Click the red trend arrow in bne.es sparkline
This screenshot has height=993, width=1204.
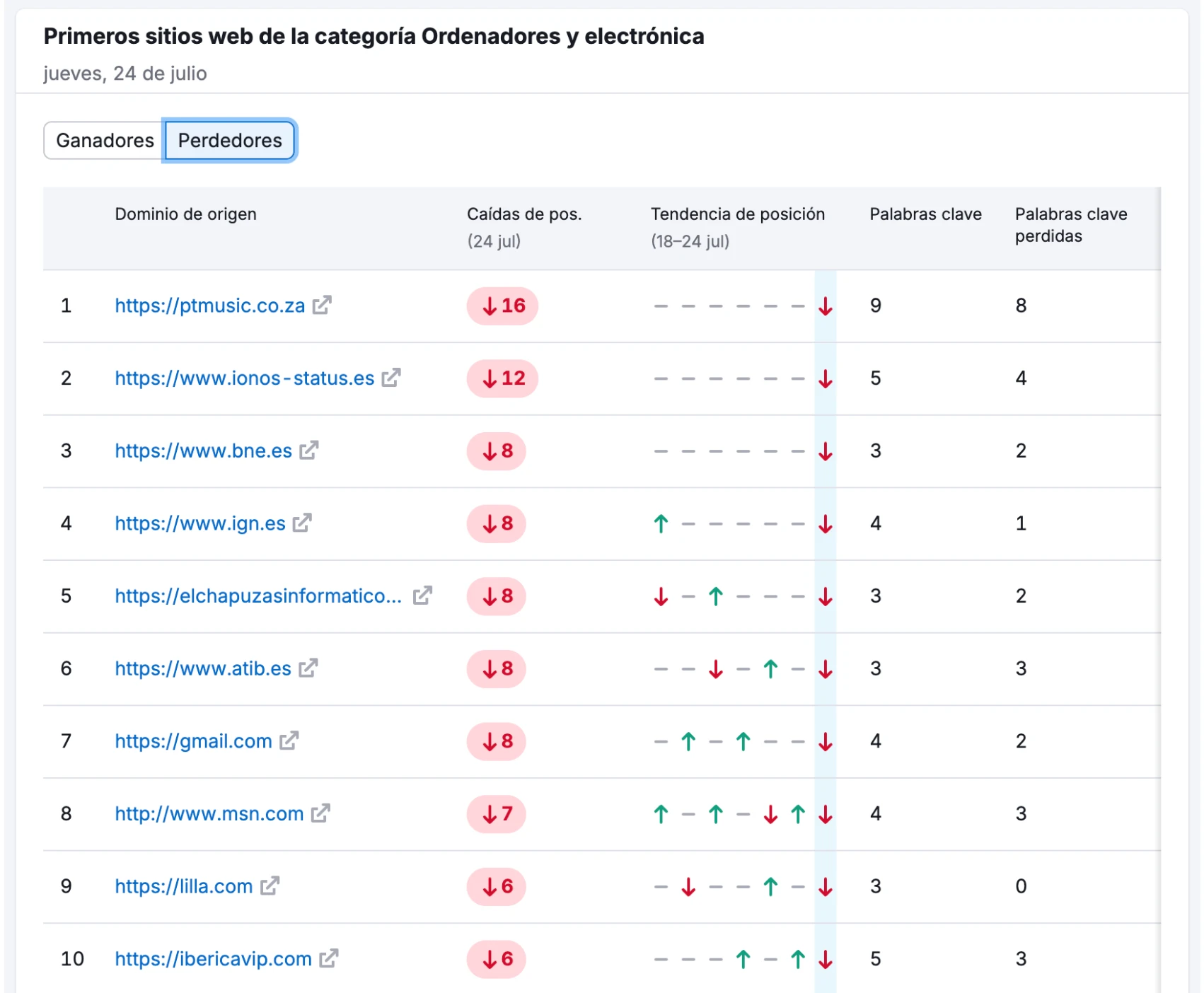[825, 451]
